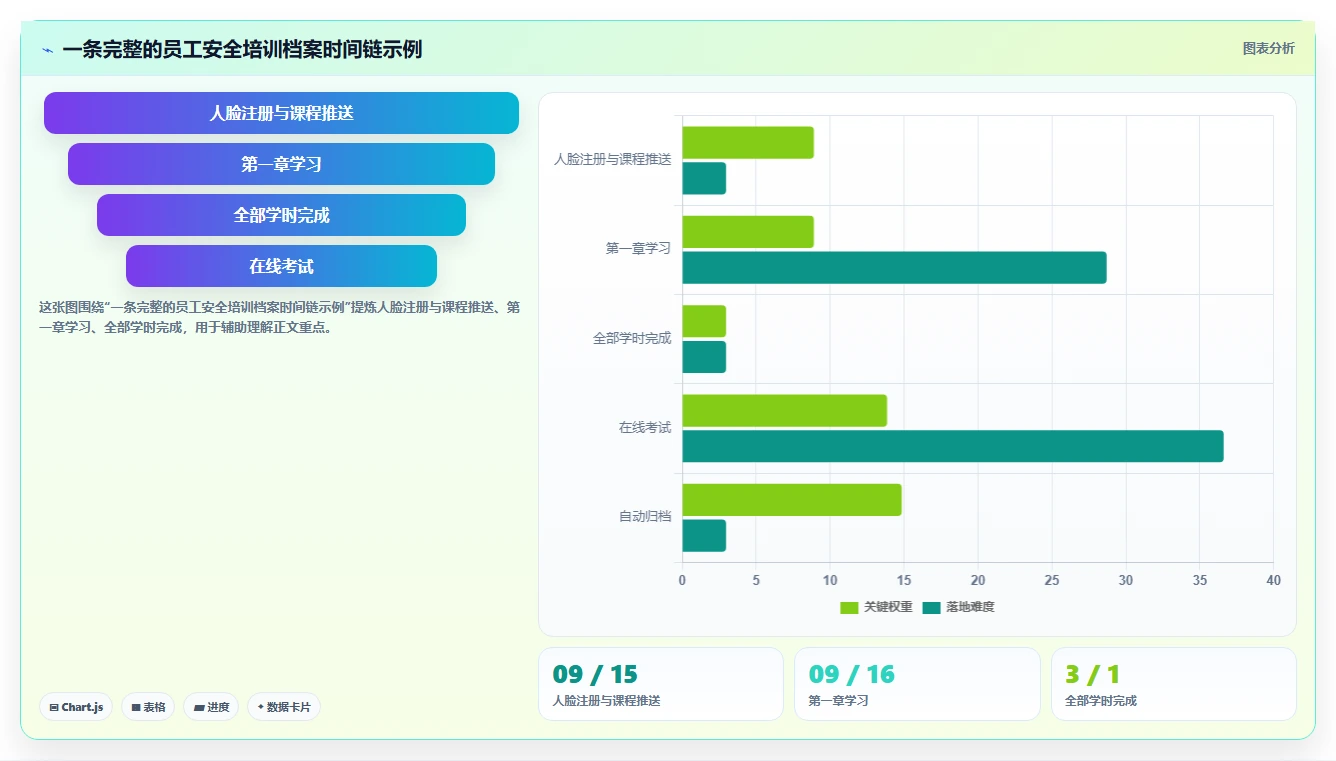Click the 3 / 1 data card
Screen dimensions: 1336x761
pyautogui.click(x=1173, y=684)
